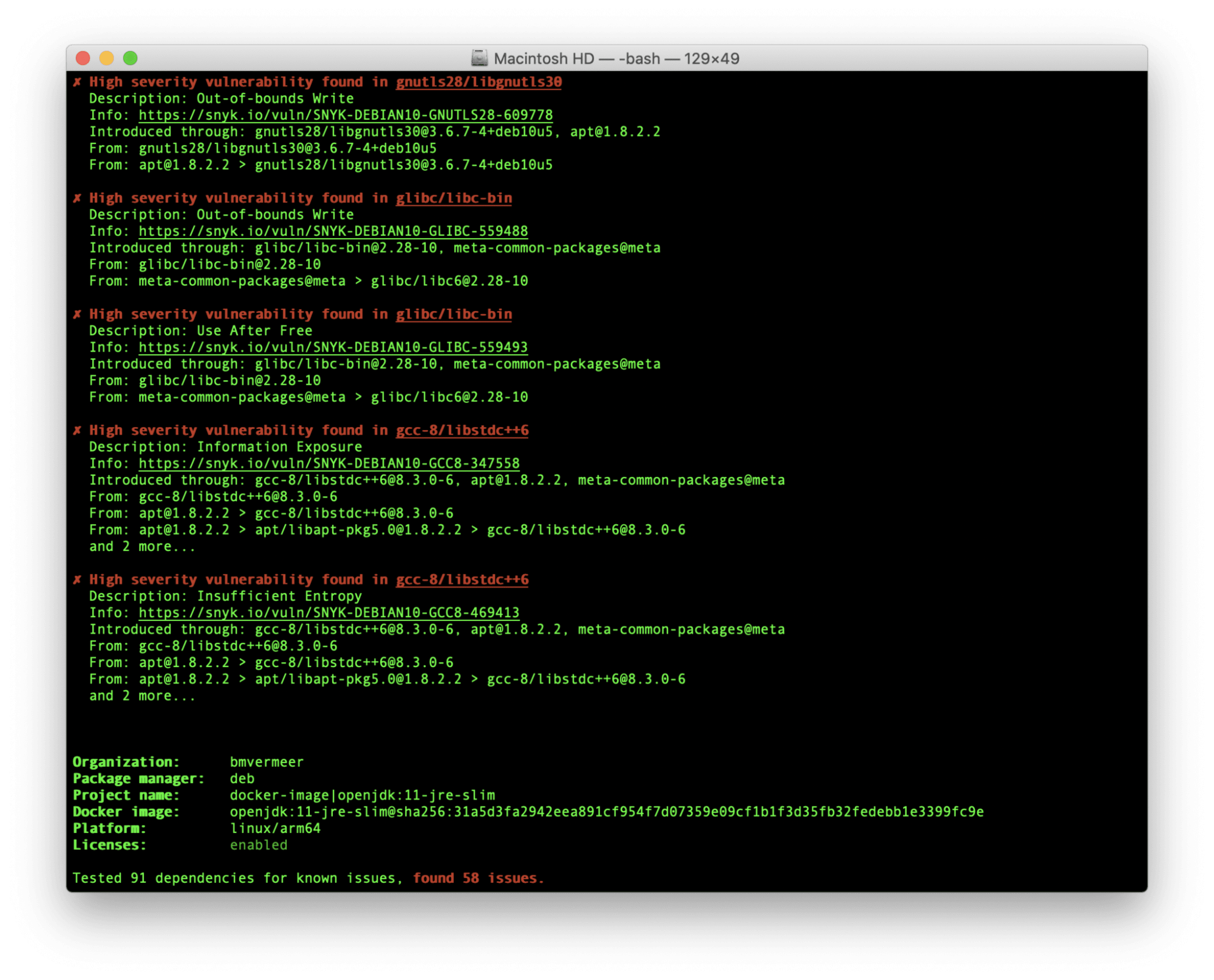The height and width of the screenshot is (980, 1214).
Task: Click the window title 'Macintosh HD — -bash — 129×49'
Action: coord(616,59)
